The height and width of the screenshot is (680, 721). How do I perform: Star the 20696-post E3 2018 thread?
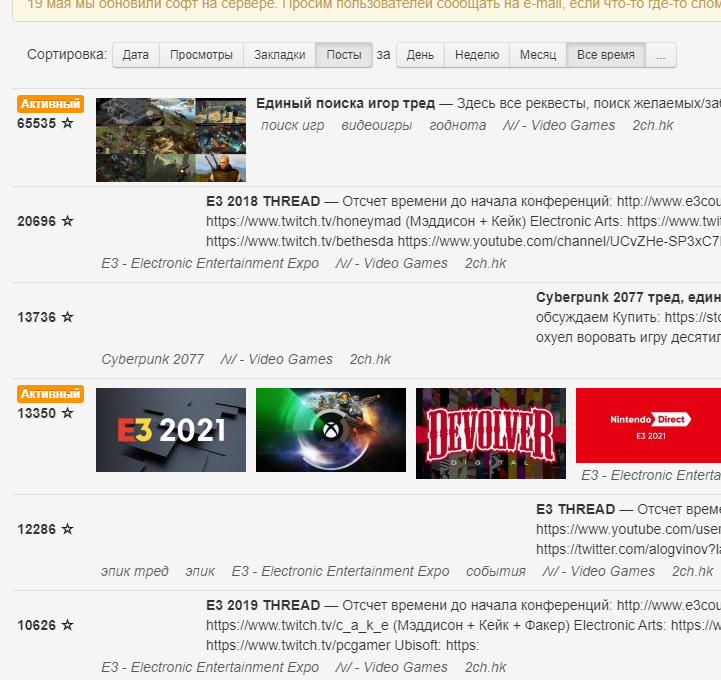68,221
